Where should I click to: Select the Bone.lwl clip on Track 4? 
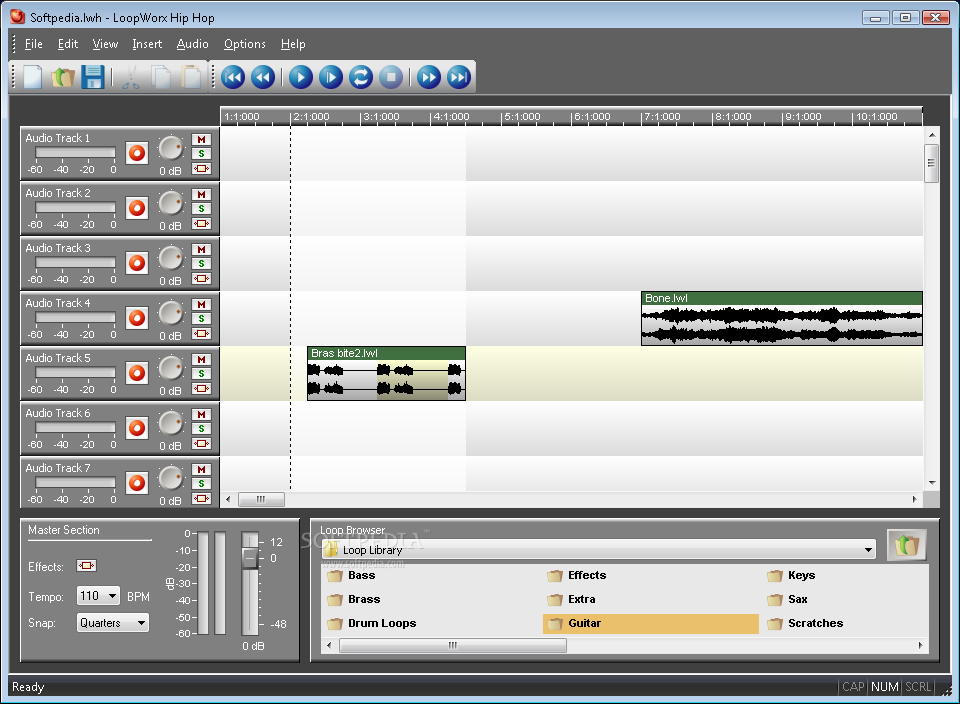[782, 319]
